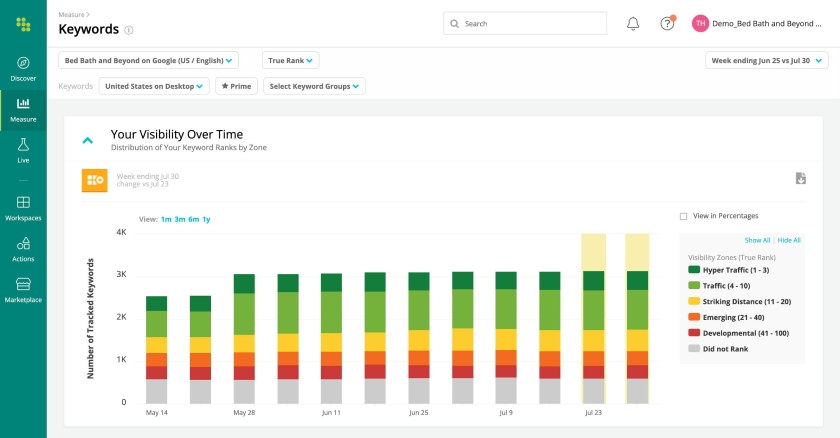
Task: Collapse Your Visibility Over Time section
Action: pos(87,140)
